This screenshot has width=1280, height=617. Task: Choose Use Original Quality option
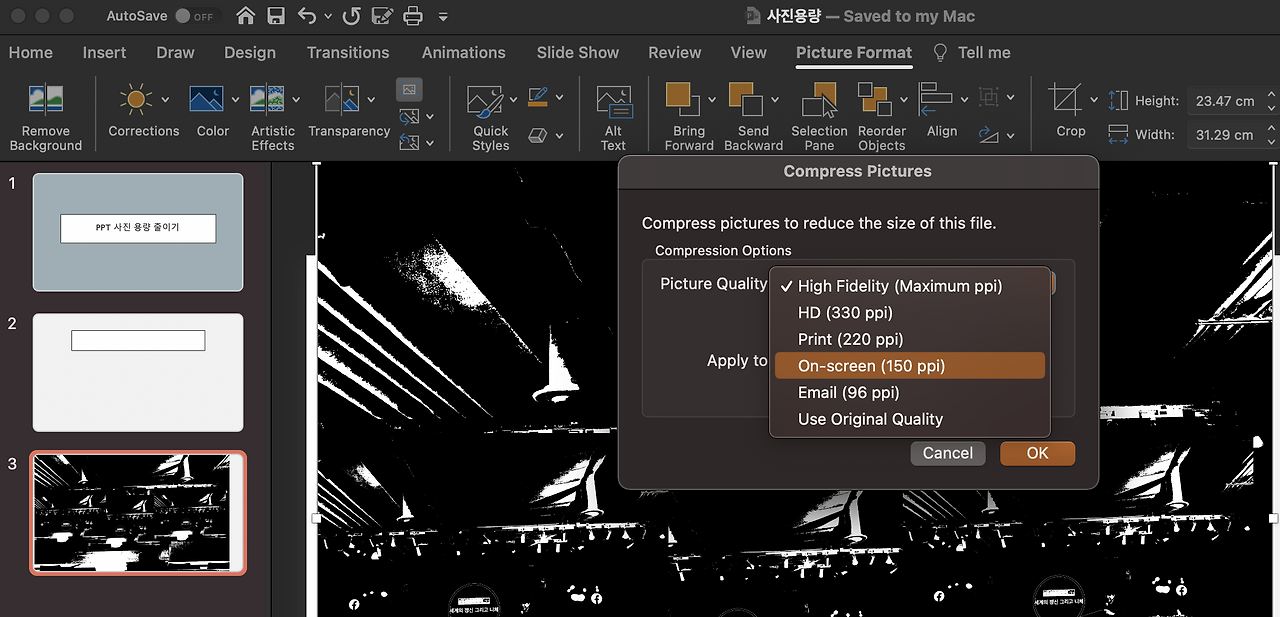[910, 419]
